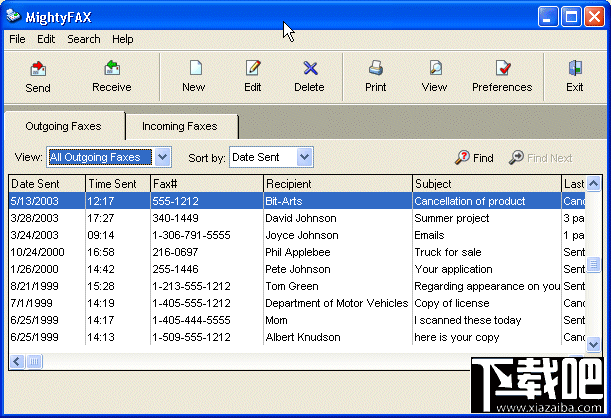Click the Edit pencil toolbar icon

pos(253,68)
